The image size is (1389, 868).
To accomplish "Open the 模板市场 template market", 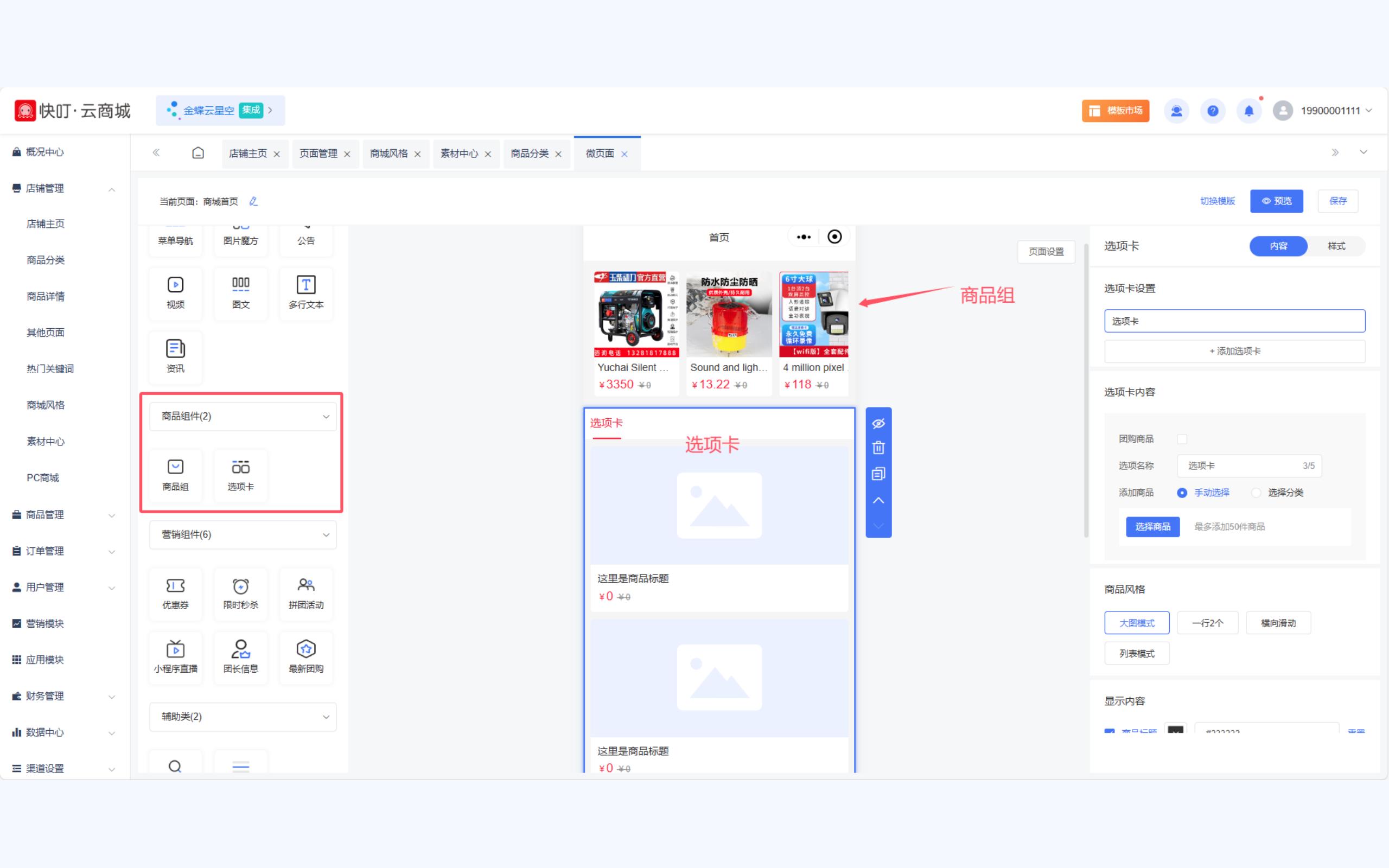I will pos(1115,111).
